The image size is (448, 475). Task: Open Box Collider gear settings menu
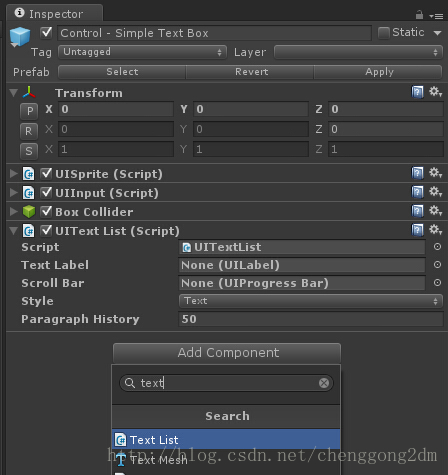coord(435,211)
